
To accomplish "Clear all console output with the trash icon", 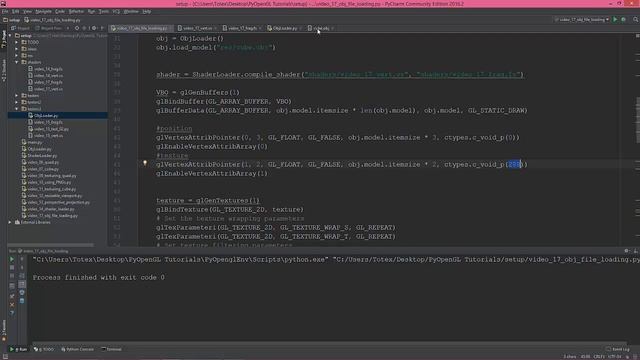I will [22, 301].
